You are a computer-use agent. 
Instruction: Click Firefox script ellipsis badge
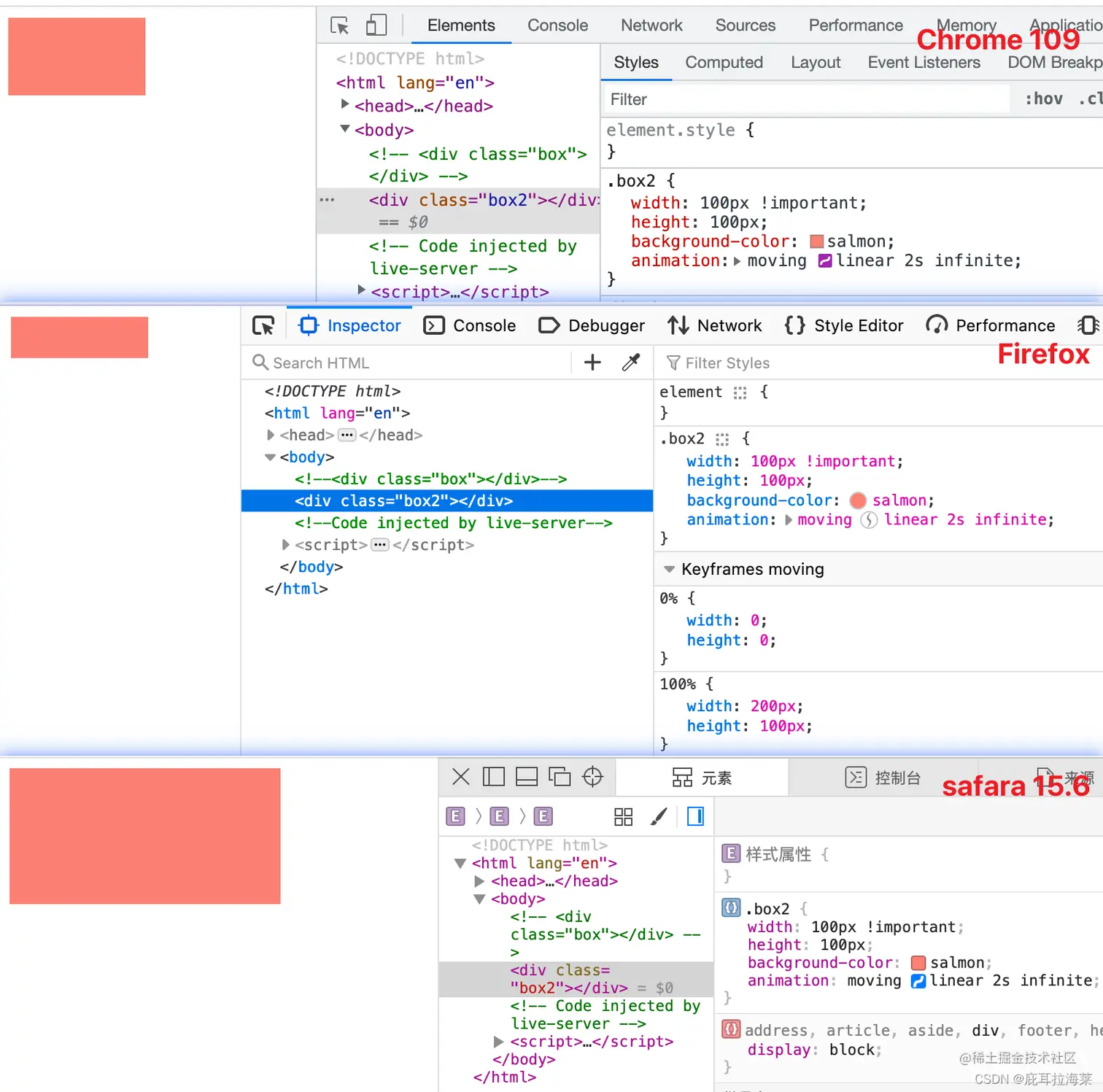point(380,544)
